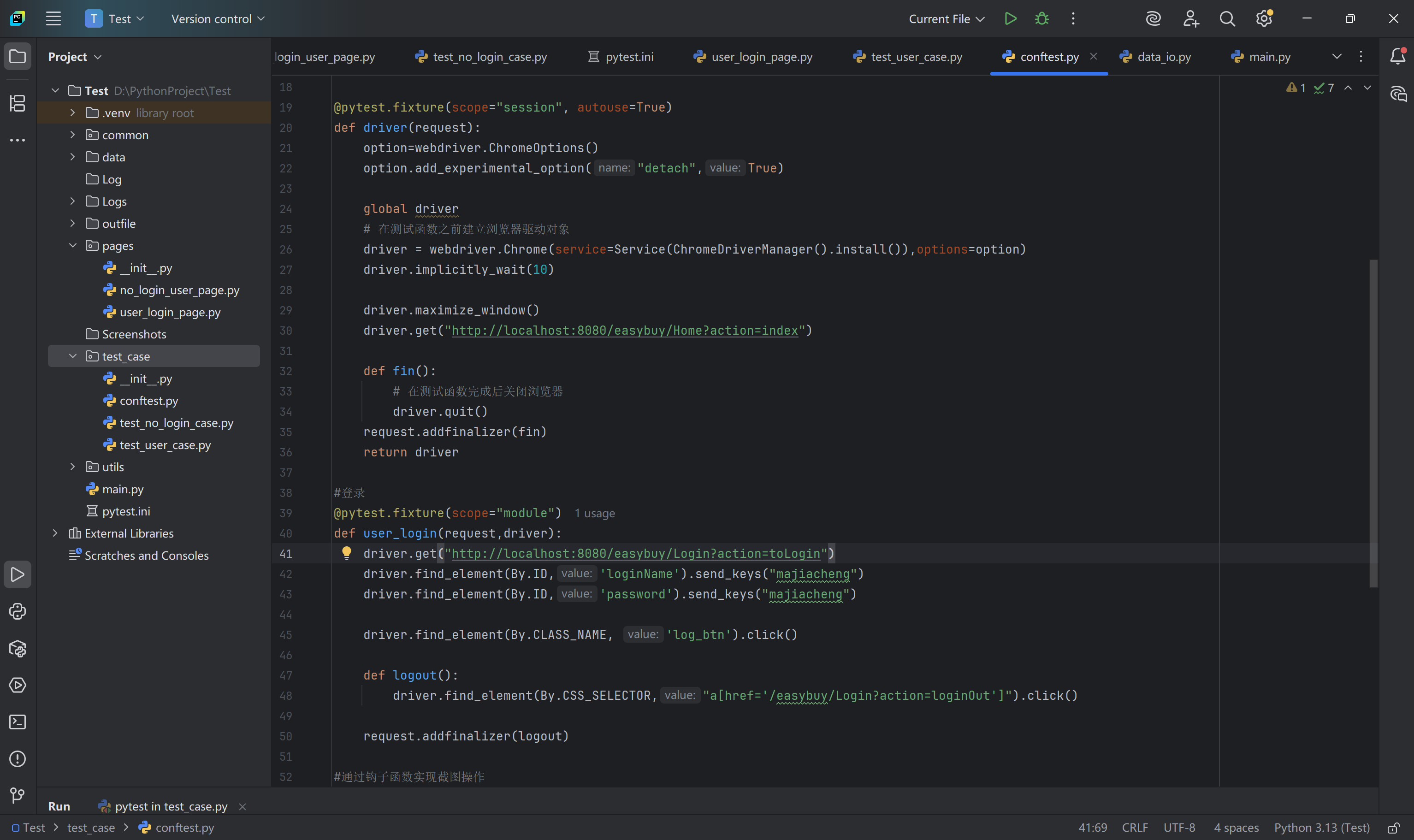Open Python Packages tool window

tap(18, 648)
